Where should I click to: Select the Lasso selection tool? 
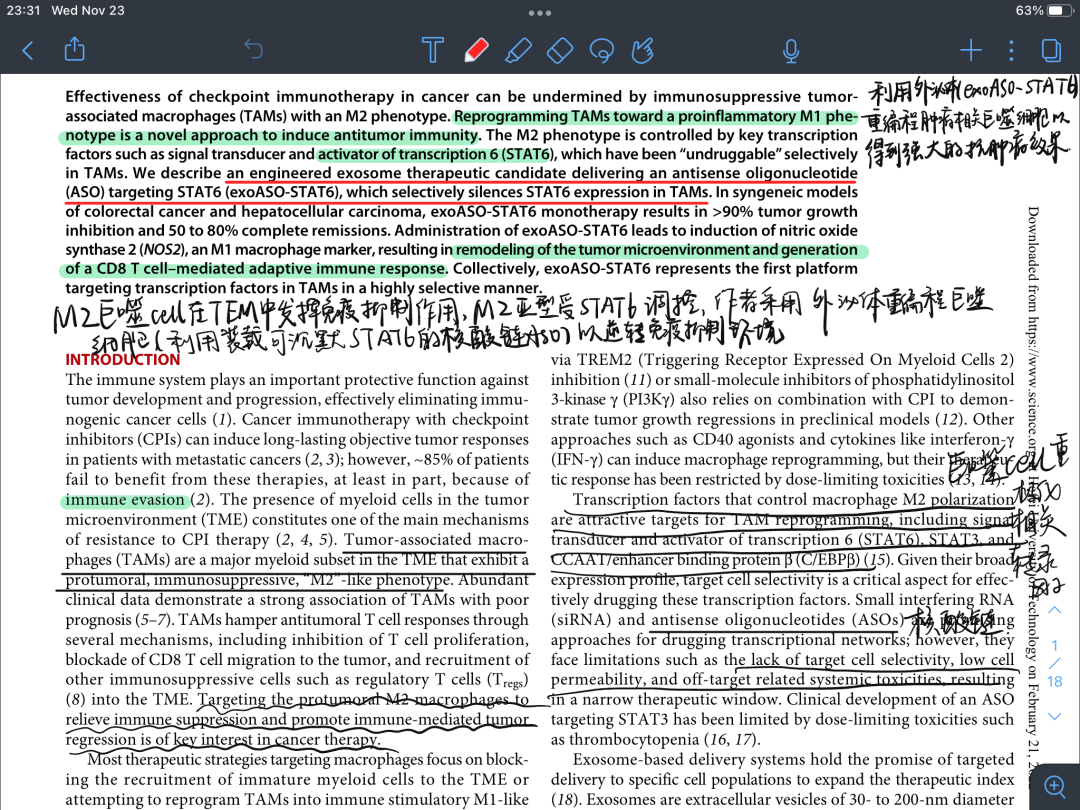602,50
